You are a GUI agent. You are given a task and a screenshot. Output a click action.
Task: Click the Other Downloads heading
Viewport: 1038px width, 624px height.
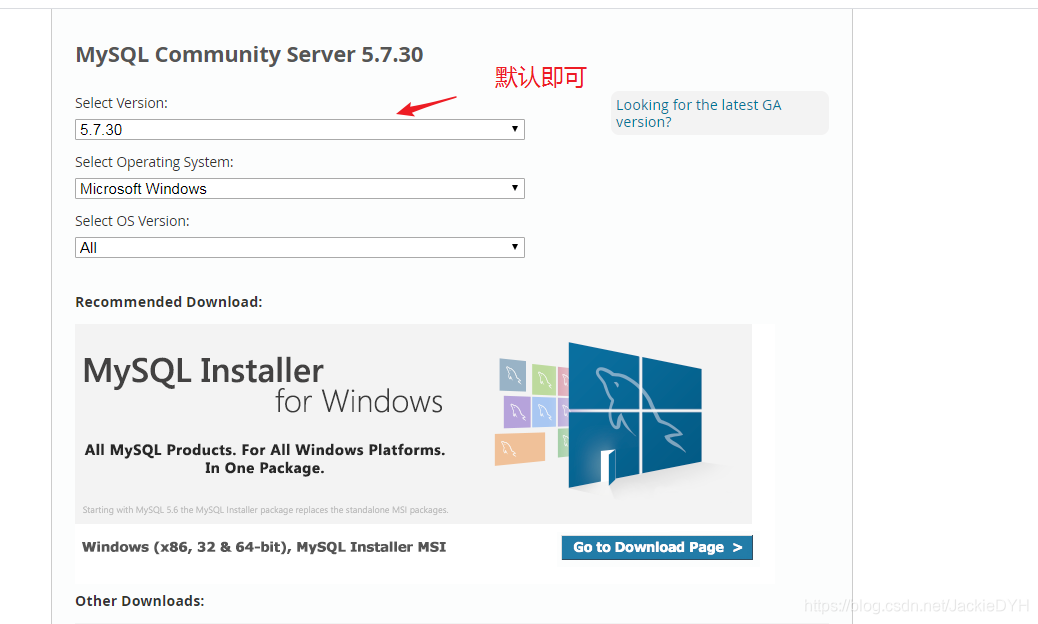click(140, 601)
